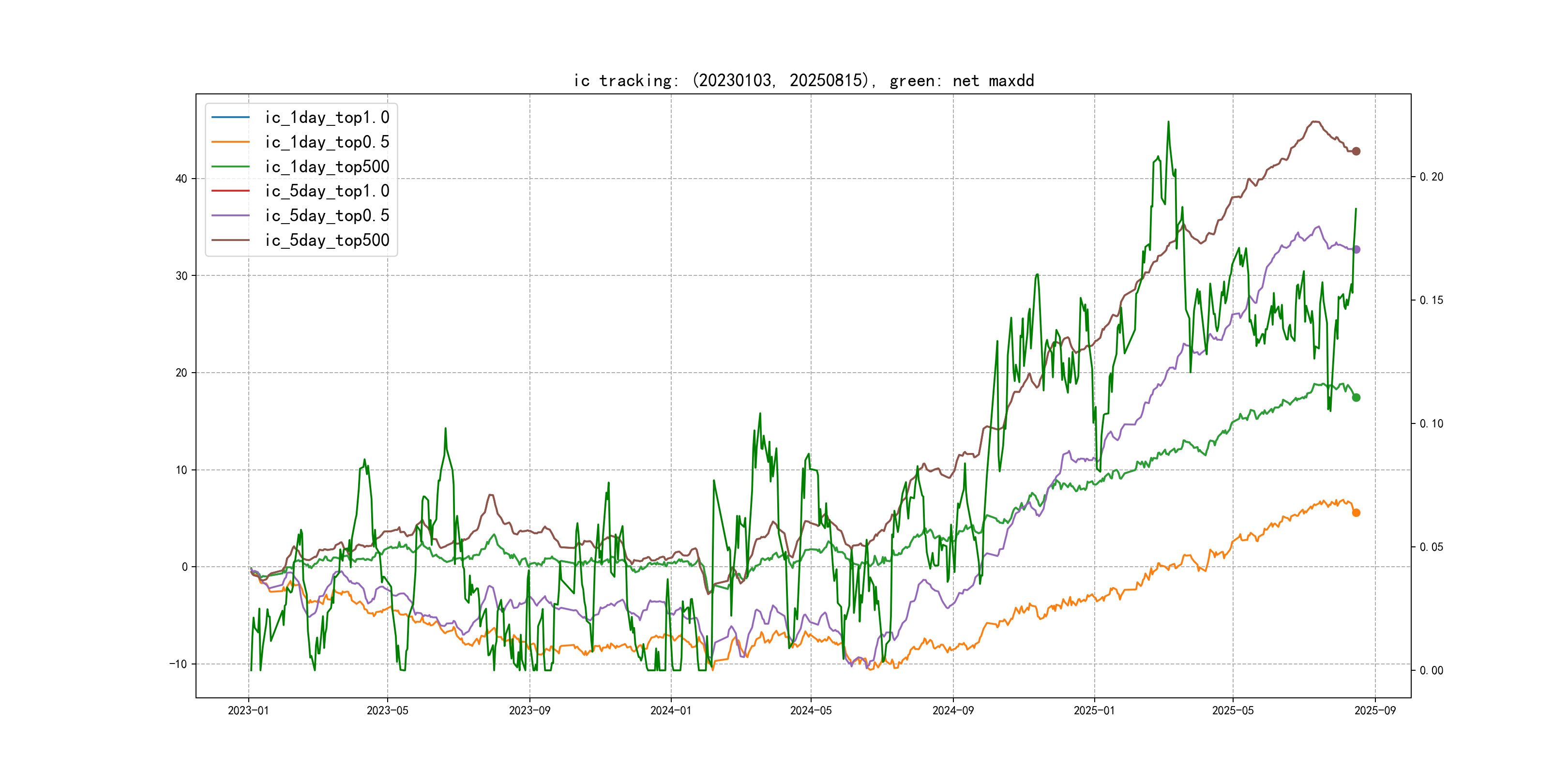This screenshot has height=784, width=1568.
Task: Select the ic_1day_top500 legend entry
Action: coord(327,167)
